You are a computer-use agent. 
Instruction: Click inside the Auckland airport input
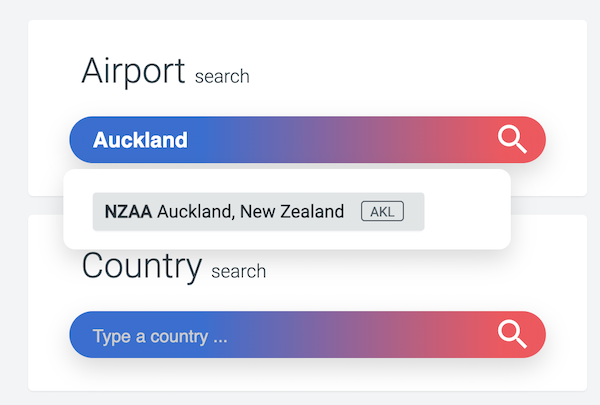tap(300, 140)
